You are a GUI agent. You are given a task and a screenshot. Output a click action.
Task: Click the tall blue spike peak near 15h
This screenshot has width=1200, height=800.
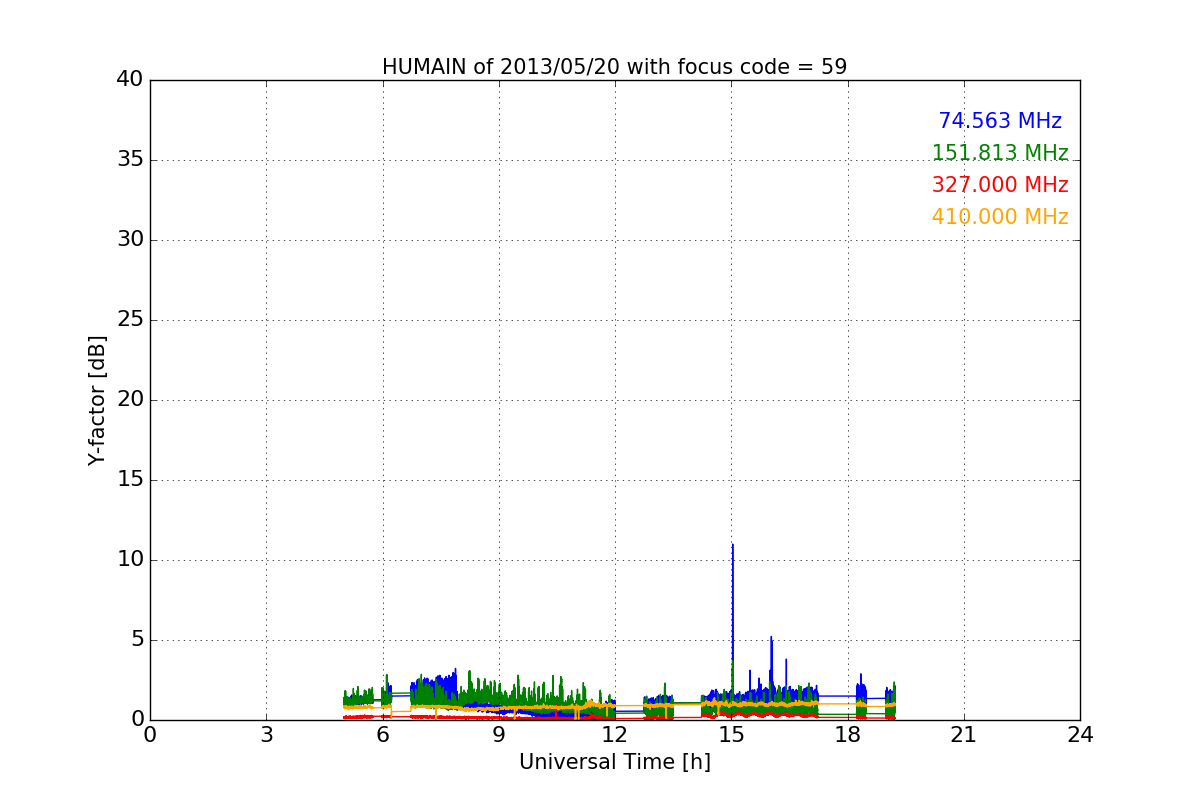[x=733, y=545]
